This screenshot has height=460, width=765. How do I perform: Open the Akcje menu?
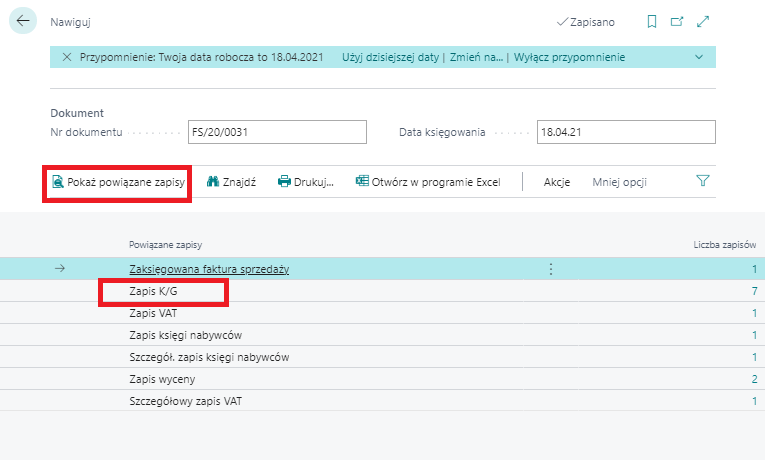[x=557, y=182]
